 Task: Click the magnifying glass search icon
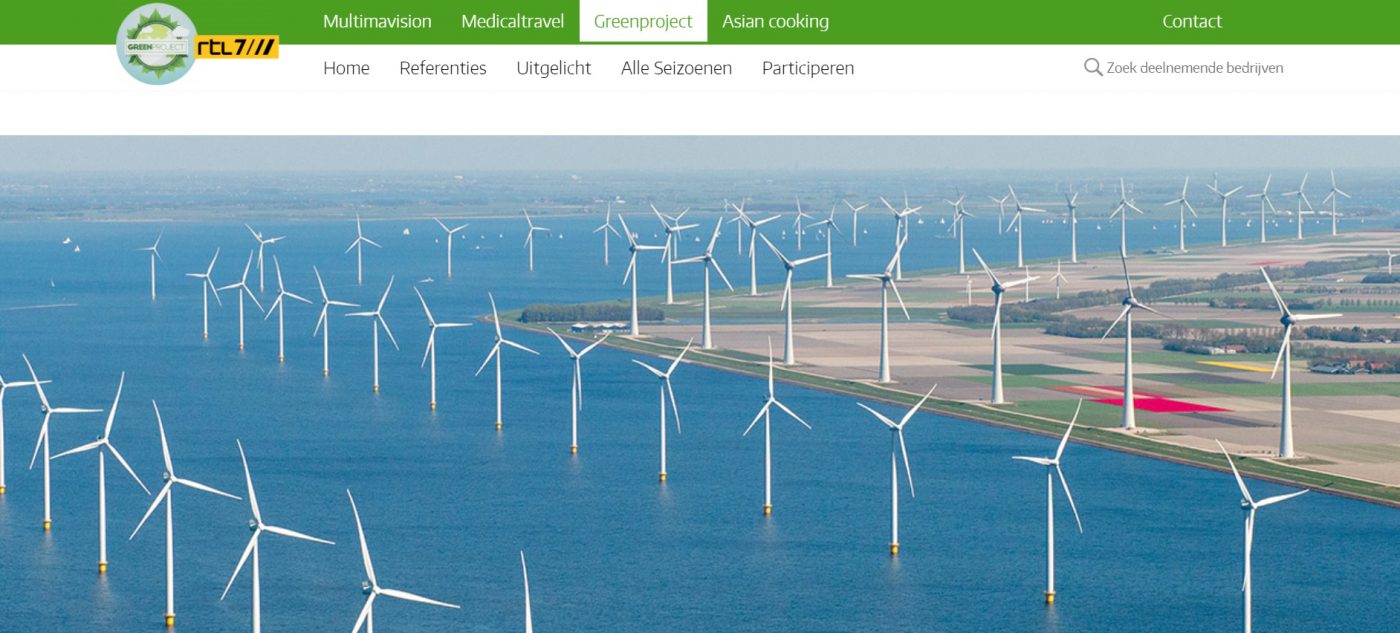click(1093, 67)
